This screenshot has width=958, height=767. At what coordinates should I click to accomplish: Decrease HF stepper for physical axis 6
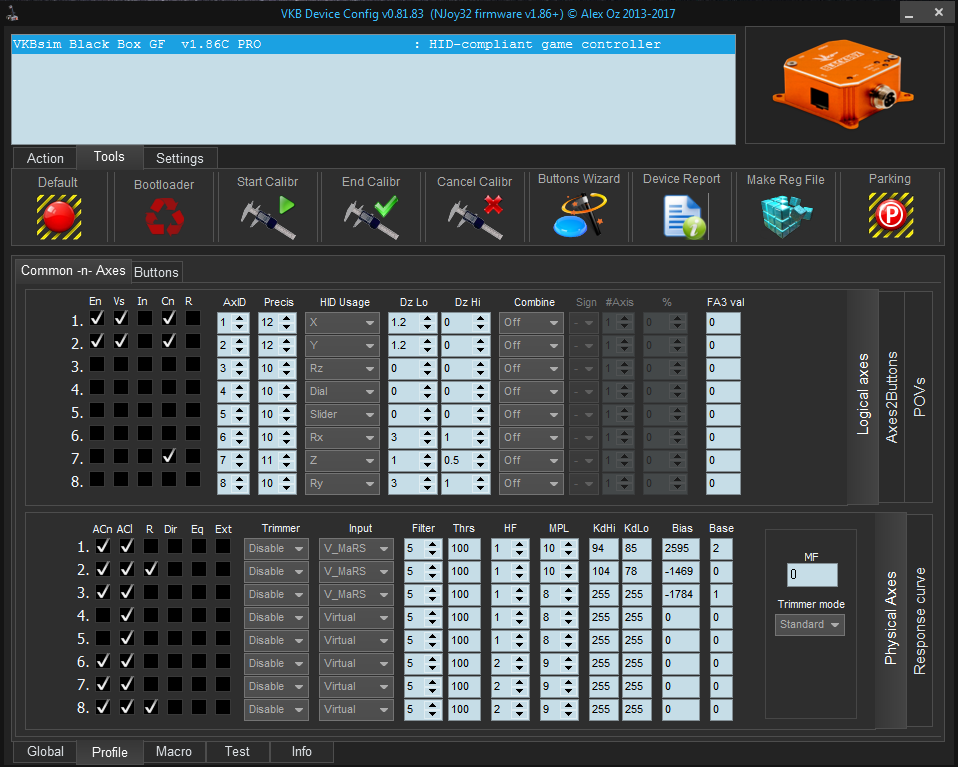519,668
